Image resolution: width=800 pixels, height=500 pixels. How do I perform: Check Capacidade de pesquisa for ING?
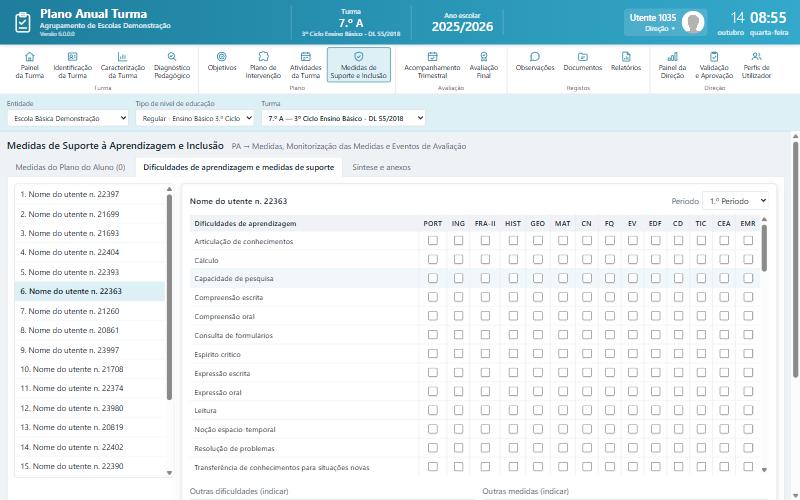click(x=458, y=278)
